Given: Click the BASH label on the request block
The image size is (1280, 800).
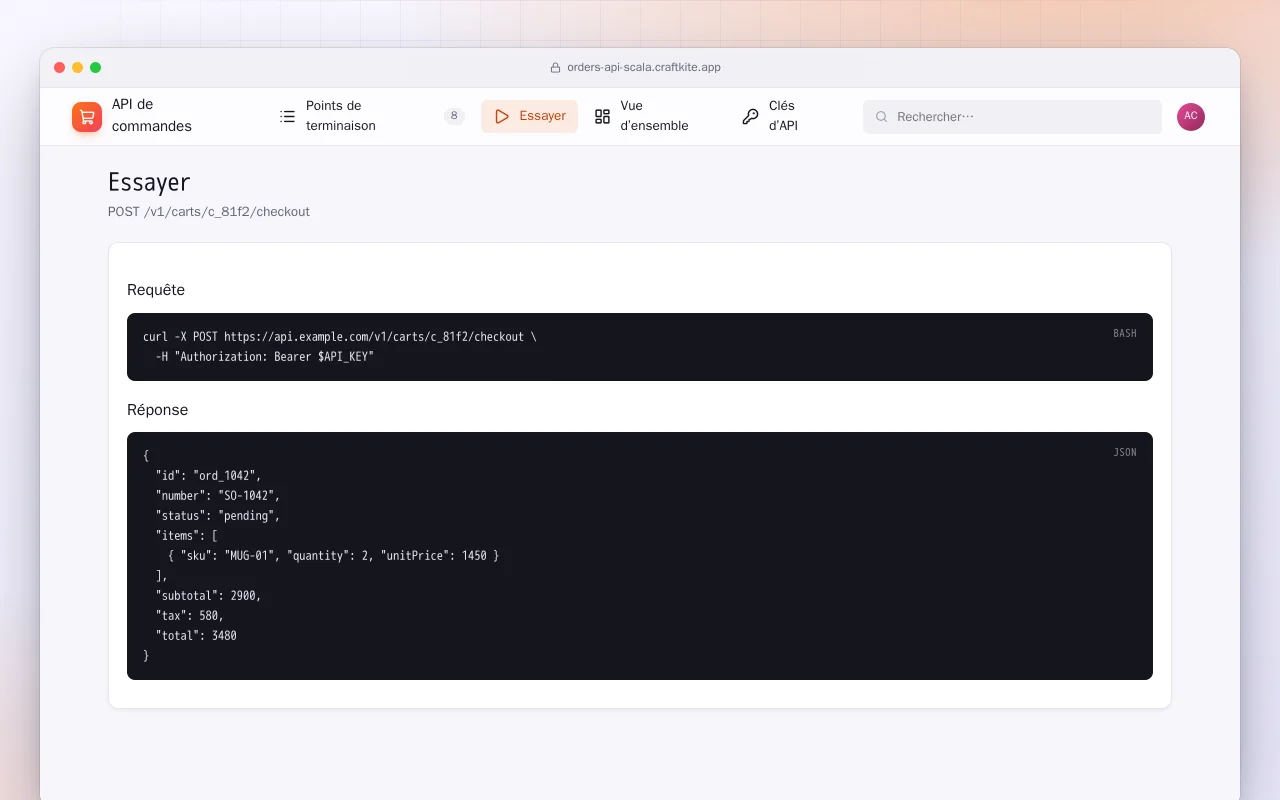Looking at the screenshot, I should click(1125, 334).
